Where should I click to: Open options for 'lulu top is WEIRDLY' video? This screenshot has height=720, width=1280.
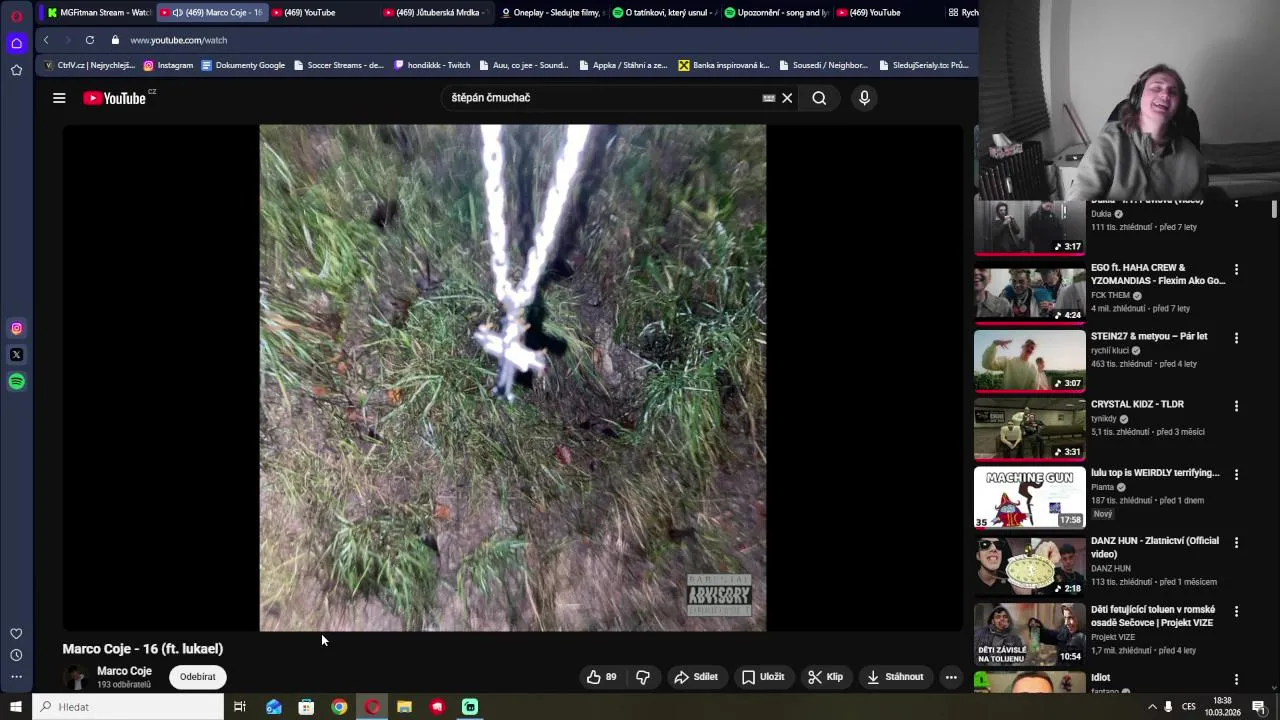(1236, 474)
